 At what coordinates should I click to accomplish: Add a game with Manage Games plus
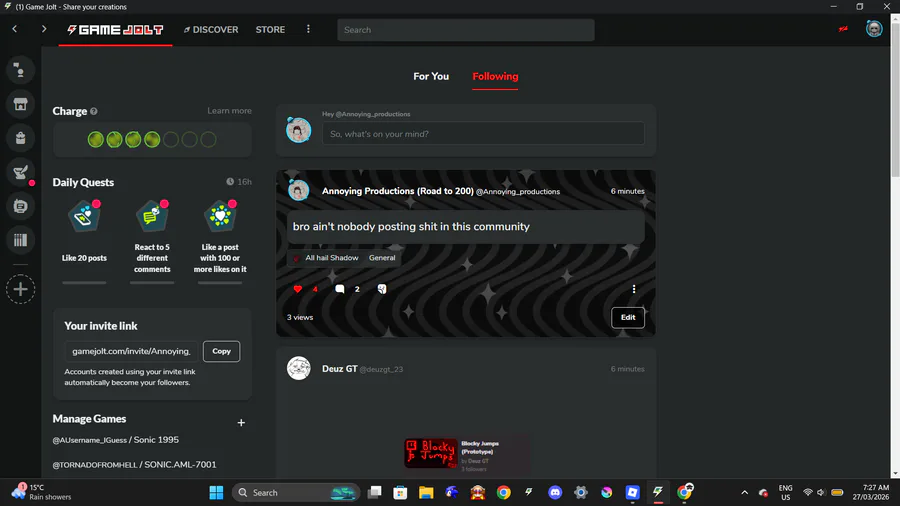(x=241, y=423)
